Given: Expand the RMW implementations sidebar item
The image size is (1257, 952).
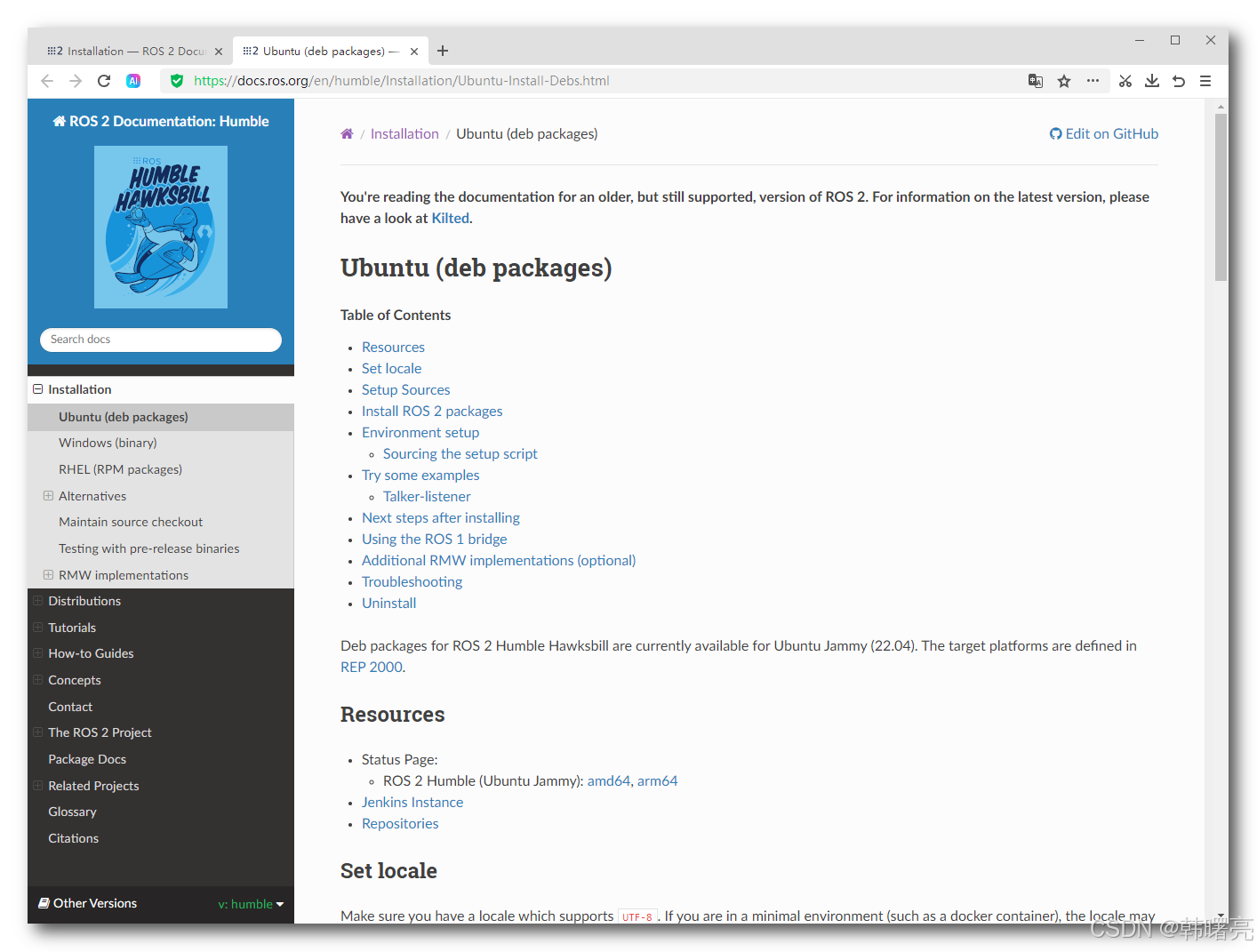Looking at the screenshot, I should point(48,575).
